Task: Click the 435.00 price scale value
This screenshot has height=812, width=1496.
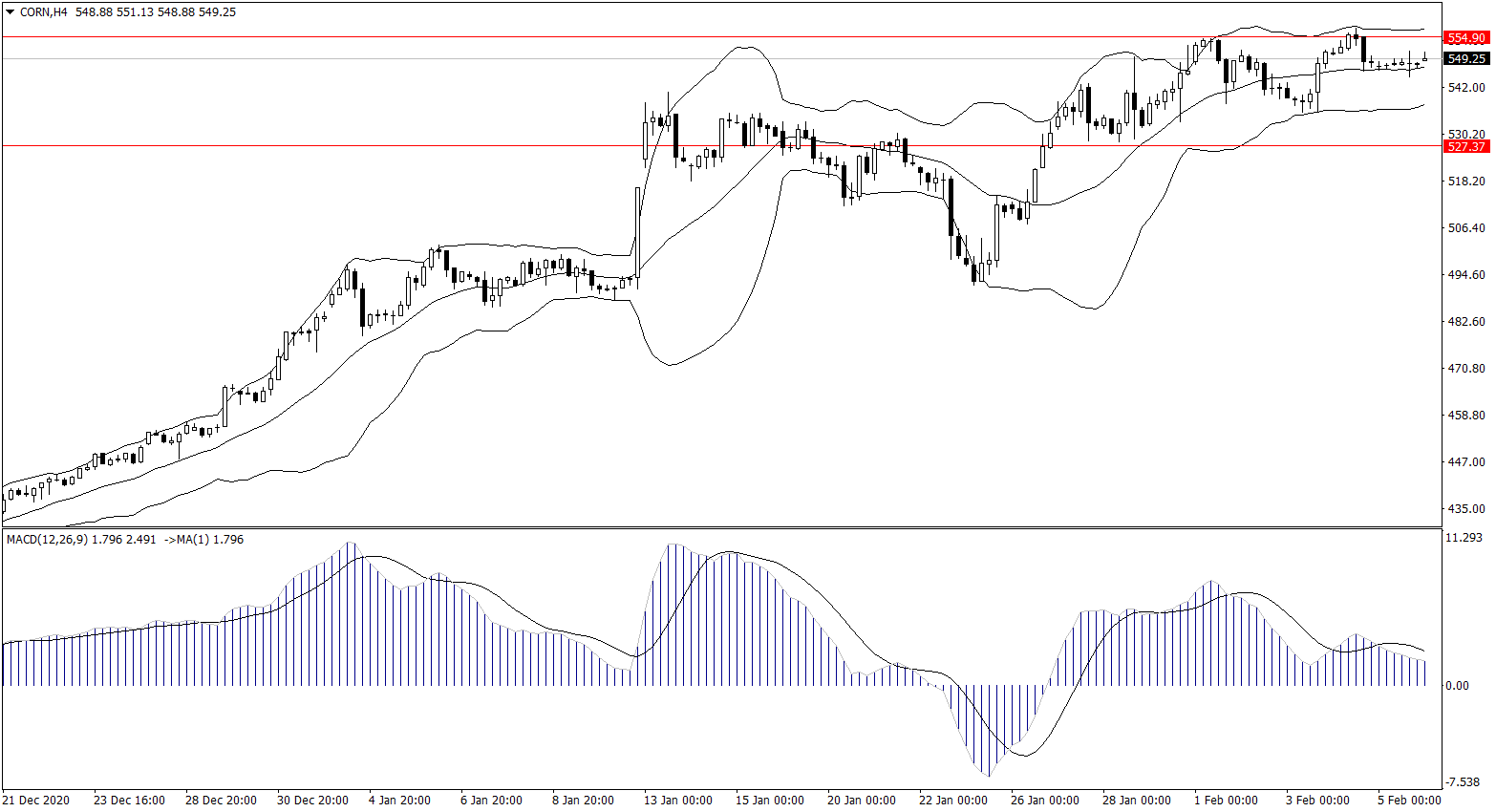Action: (x=1466, y=509)
